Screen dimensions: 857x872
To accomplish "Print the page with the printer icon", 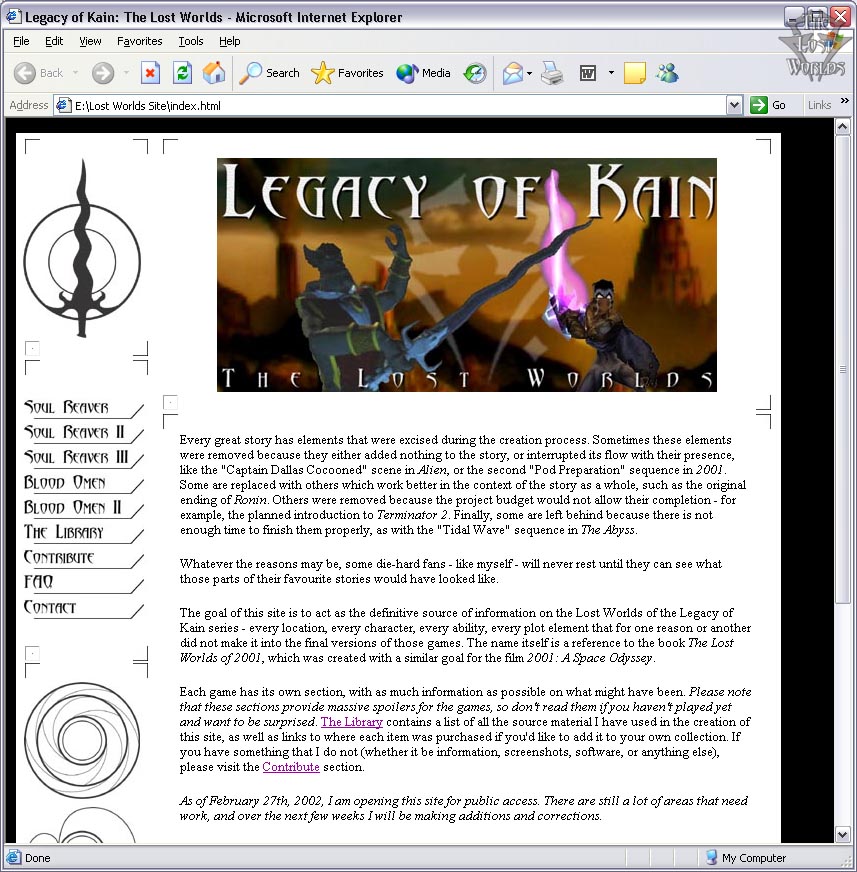I will [x=552, y=73].
